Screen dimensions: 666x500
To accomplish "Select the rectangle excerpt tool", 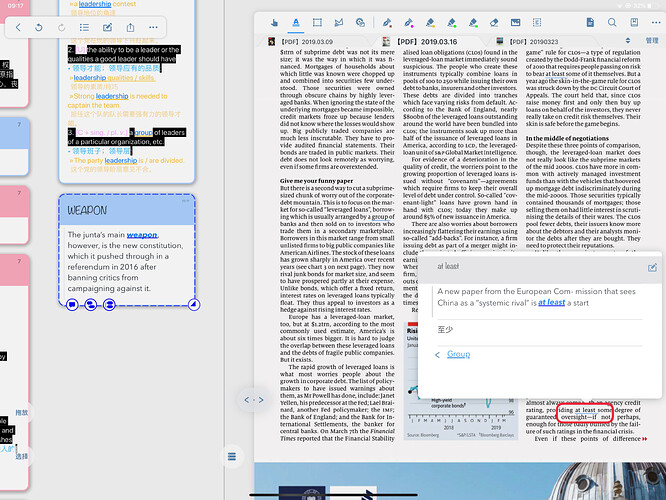I will [x=317, y=23].
